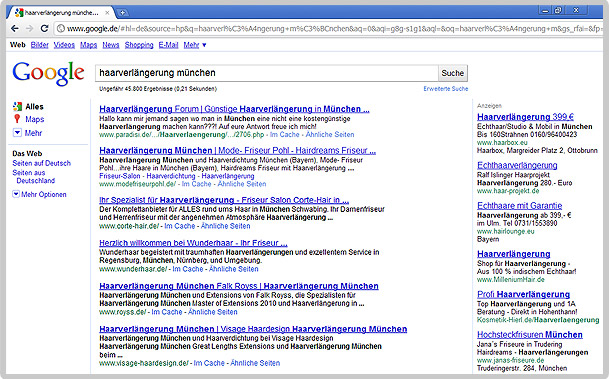
Task: Click the Google logo
Action: (48, 73)
